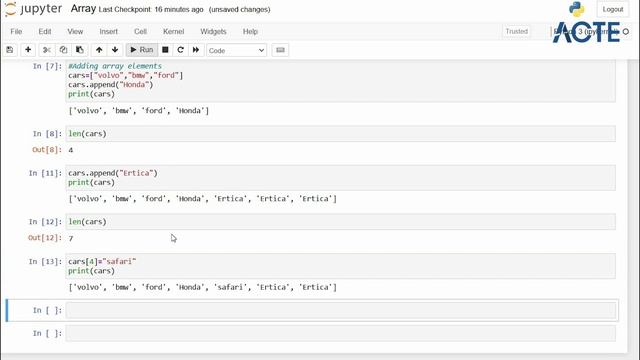Open the command palette keyboard icon

[x=280, y=50]
